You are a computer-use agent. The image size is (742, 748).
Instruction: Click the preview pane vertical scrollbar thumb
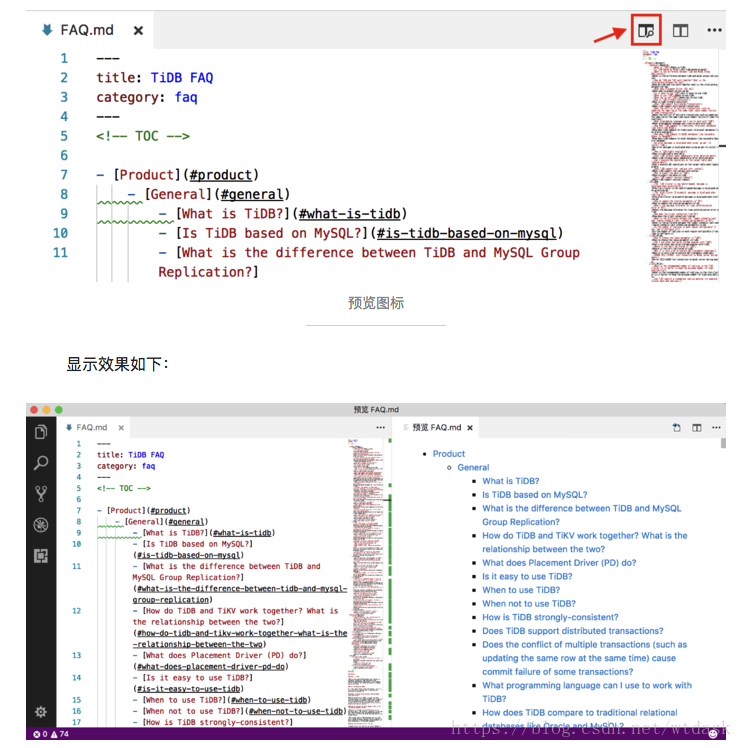pos(723,443)
